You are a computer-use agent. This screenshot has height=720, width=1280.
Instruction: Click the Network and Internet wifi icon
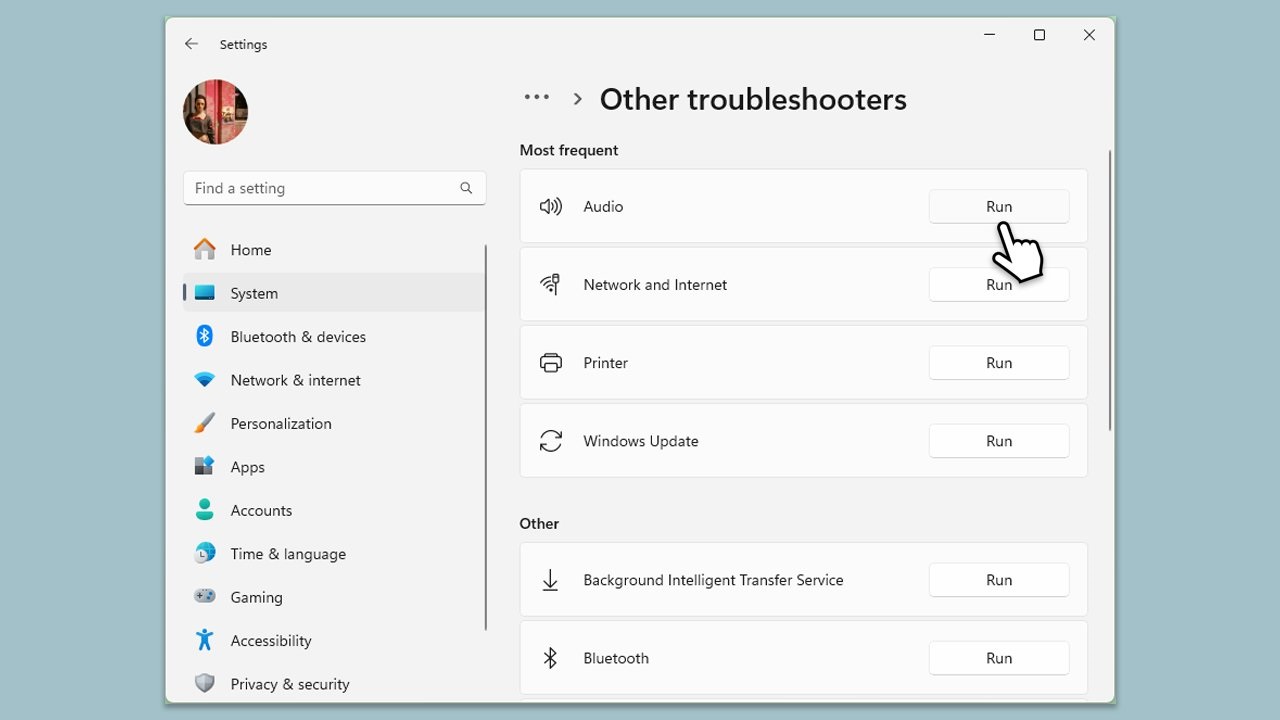pos(550,285)
